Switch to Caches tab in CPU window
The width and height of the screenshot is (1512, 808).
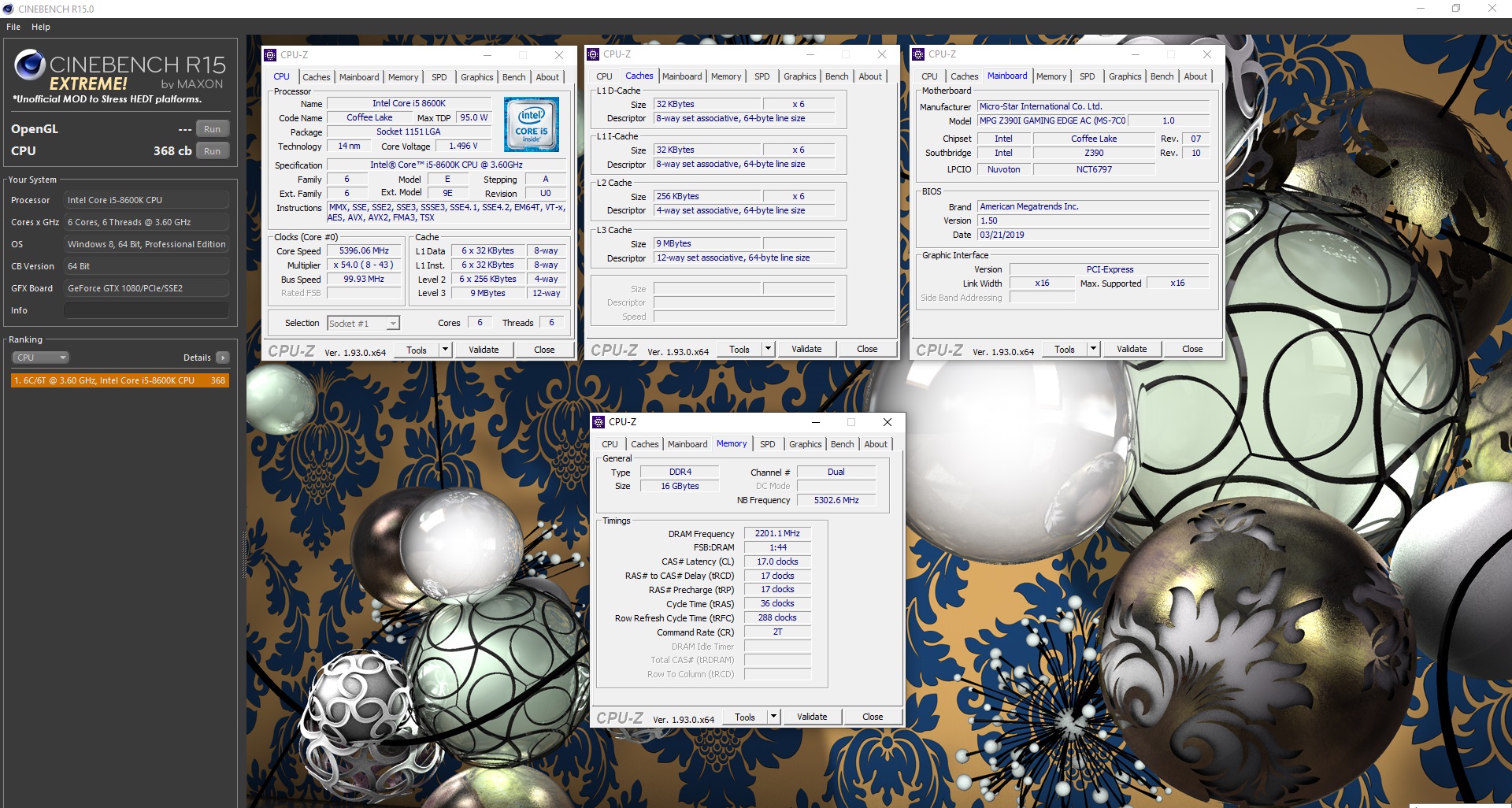(x=317, y=77)
